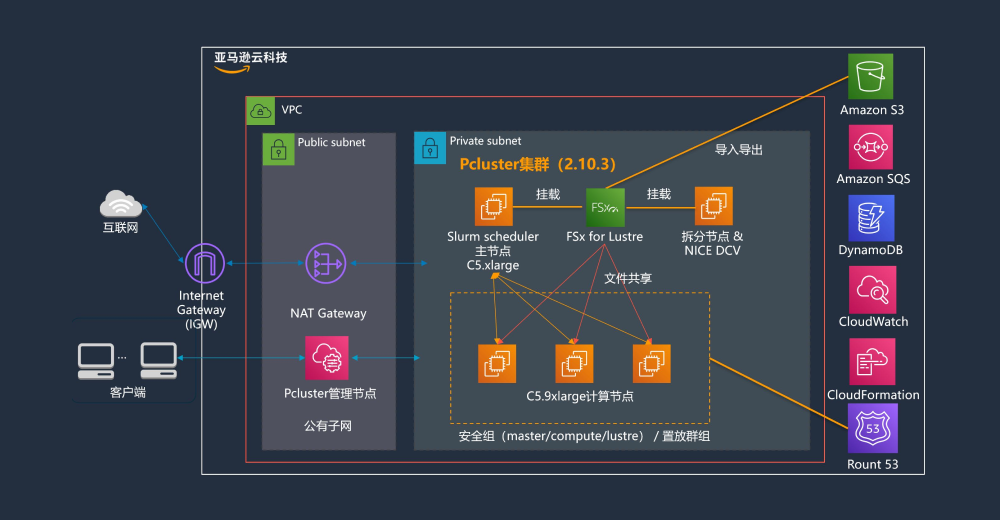Screen dimensions: 1000x520
Task: Select the Public subnet lock icon
Action: coord(279,149)
